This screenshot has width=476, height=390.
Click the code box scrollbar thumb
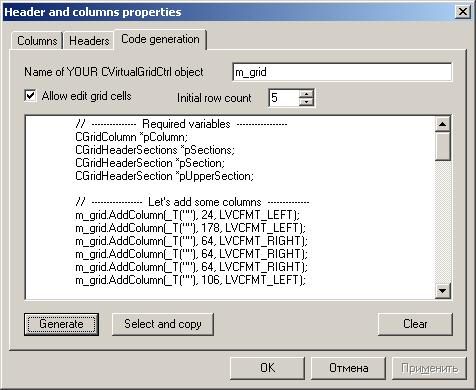coord(443,146)
